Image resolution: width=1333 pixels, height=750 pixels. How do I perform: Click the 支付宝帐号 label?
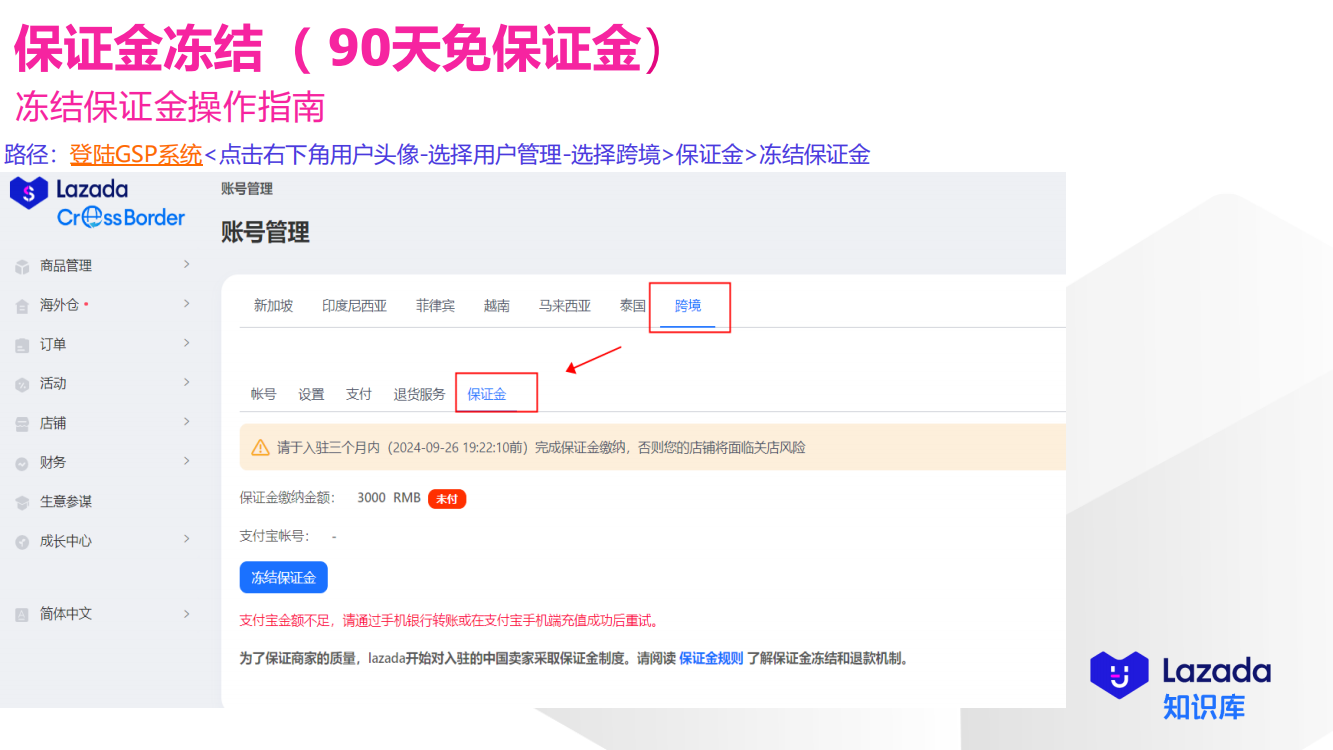pyautogui.click(x=275, y=536)
